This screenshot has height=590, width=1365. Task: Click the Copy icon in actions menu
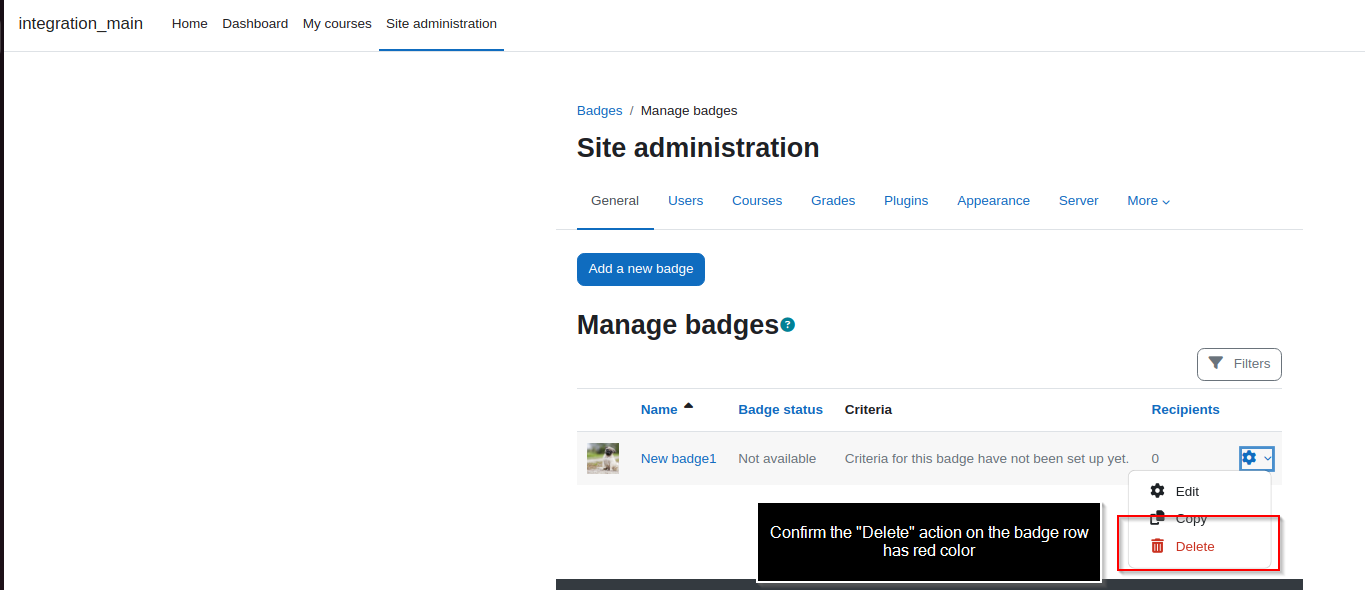click(x=1158, y=518)
